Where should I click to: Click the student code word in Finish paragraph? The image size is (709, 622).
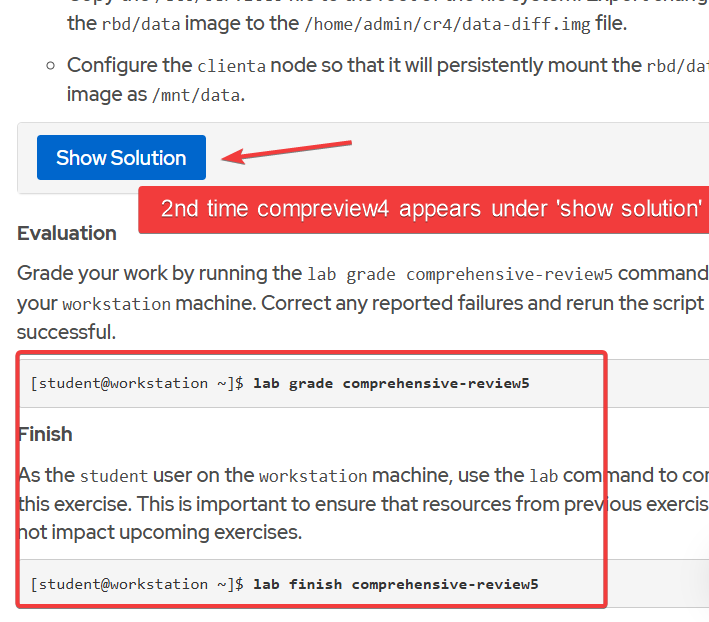pos(113,476)
